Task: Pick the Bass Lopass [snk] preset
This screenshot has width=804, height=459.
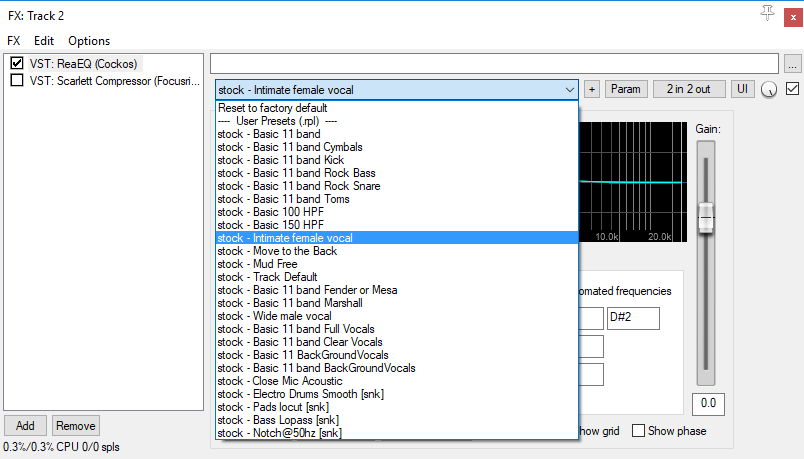Action: point(397,420)
